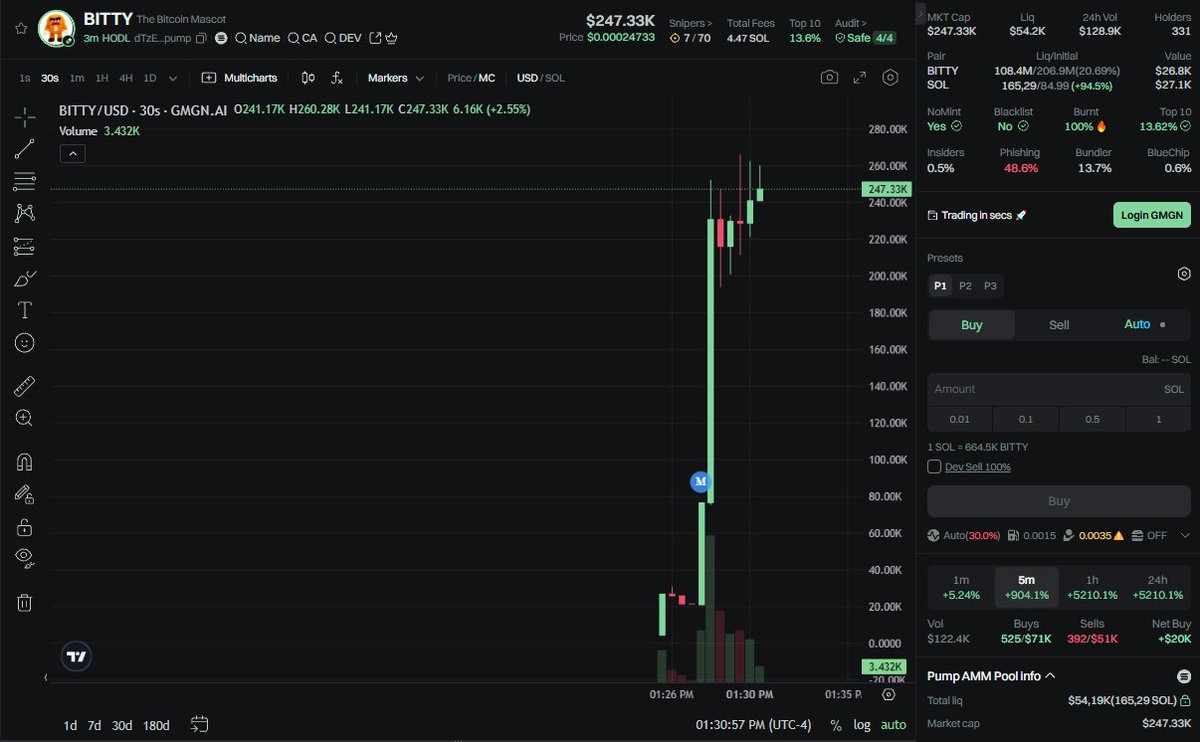1200x742 pixels.
Task: Set the date range to 7d
Action: 94,725
